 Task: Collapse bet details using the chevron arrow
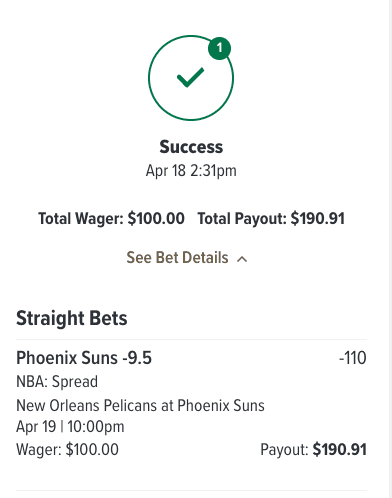(242, 259)
